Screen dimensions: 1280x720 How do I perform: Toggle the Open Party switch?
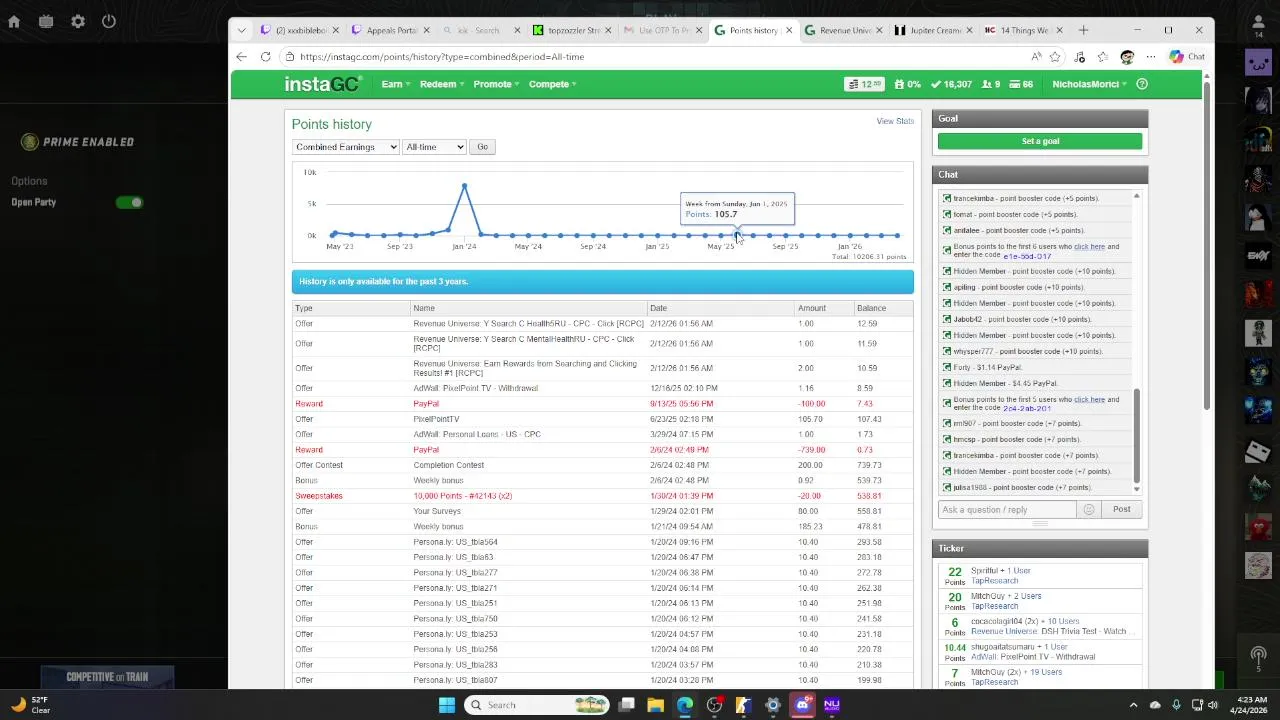[129, 202]
